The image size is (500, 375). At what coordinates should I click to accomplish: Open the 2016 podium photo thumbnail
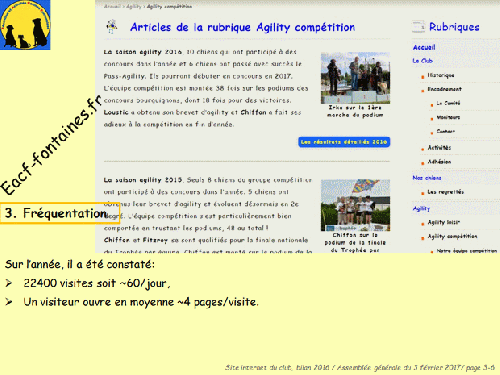click(355, 78)
